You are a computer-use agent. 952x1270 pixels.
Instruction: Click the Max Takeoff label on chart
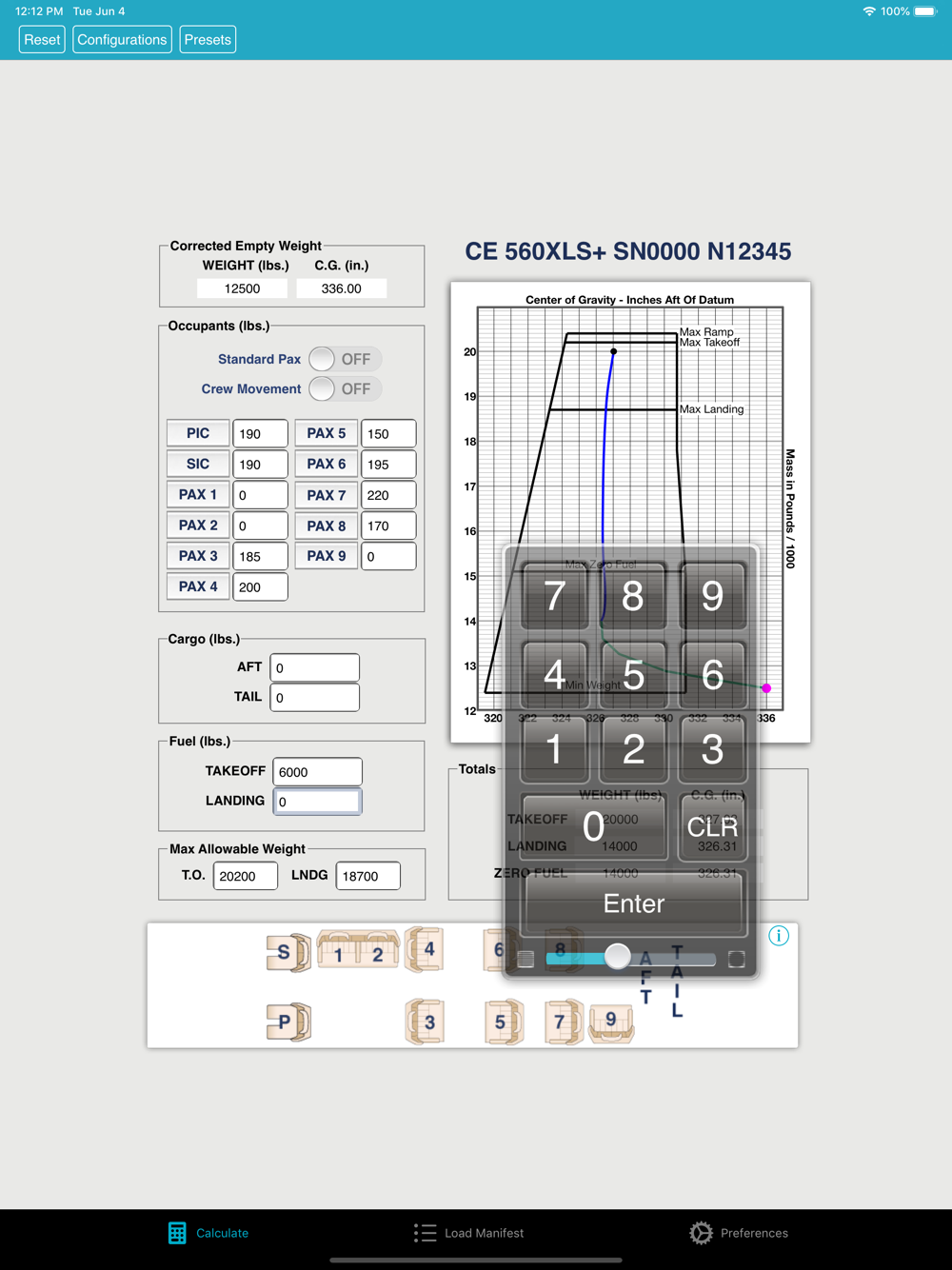[x=710, y=343]
